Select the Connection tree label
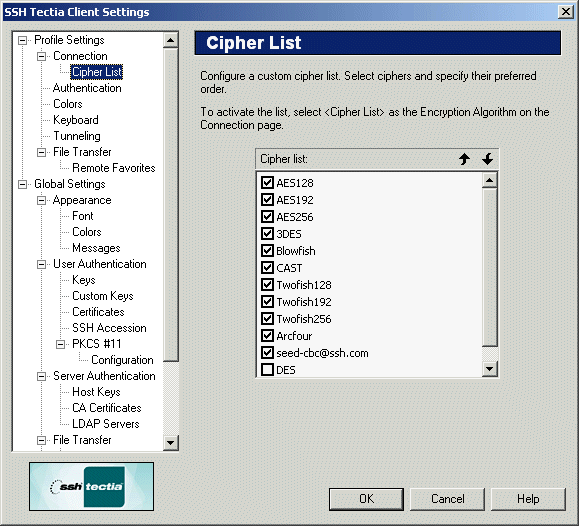The width and height of the screenshot is (579, 526). [80, 56]
